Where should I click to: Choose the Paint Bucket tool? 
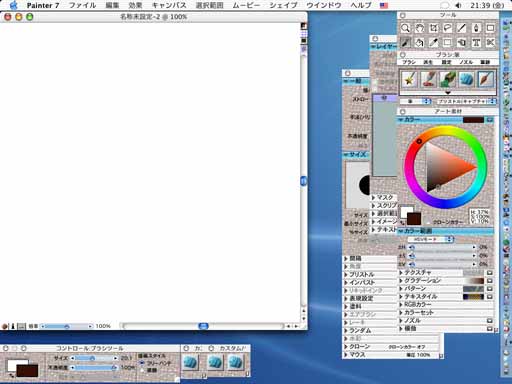tap(419, 43)
